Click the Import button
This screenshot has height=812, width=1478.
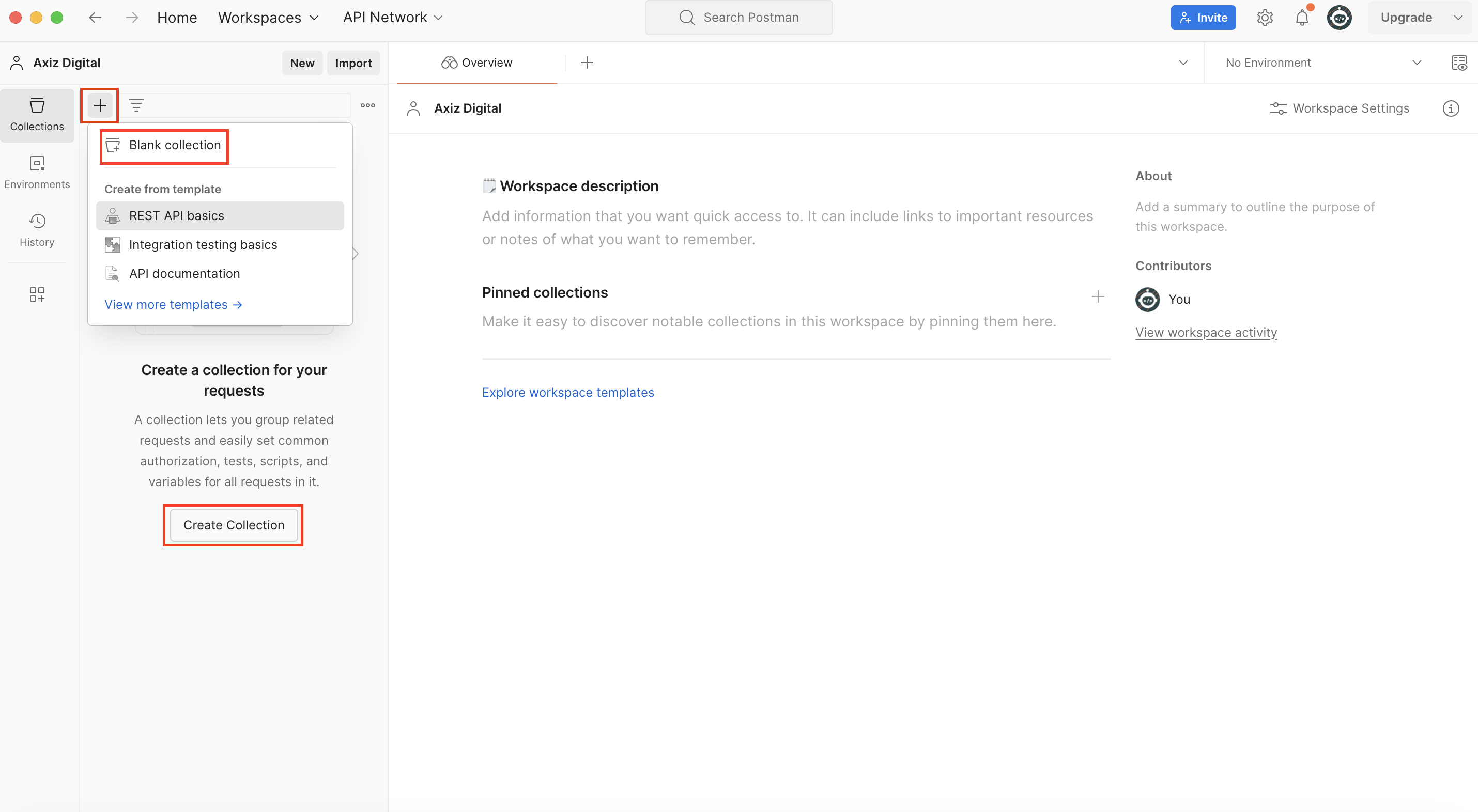coord(353,63)
